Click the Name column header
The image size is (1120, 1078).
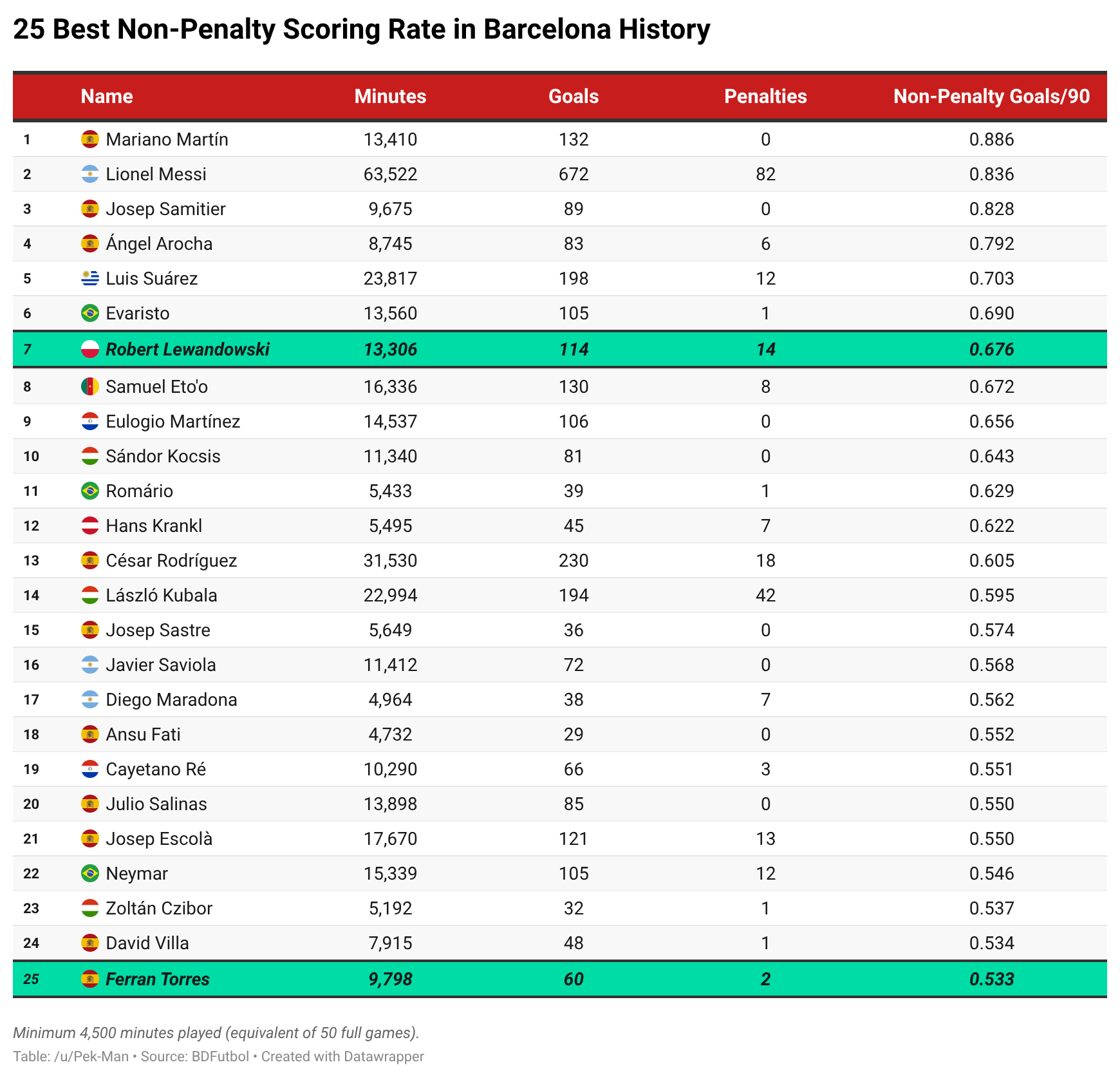(107, 96)
